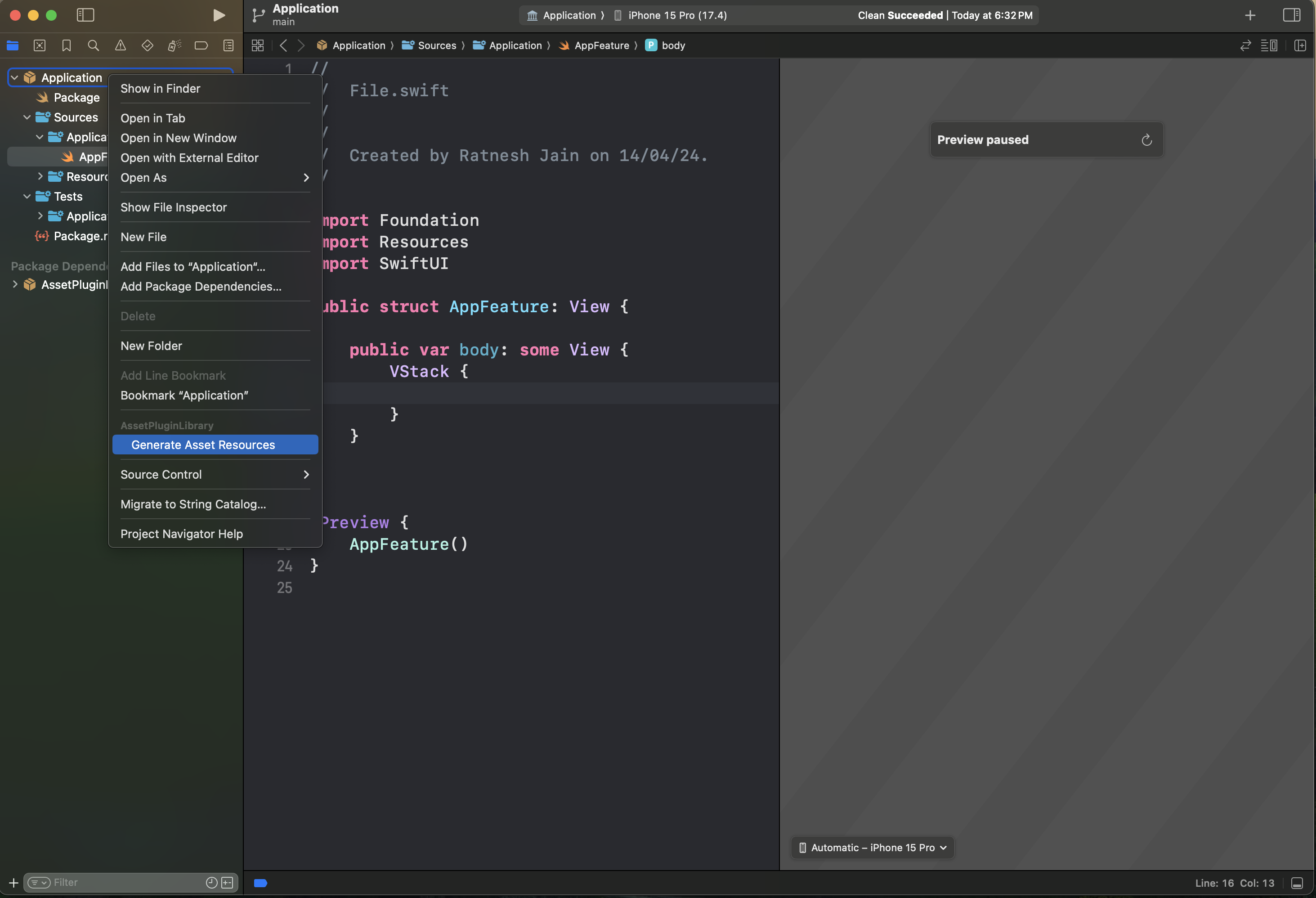Choose Add Package Dependencies...

(215, 287)
